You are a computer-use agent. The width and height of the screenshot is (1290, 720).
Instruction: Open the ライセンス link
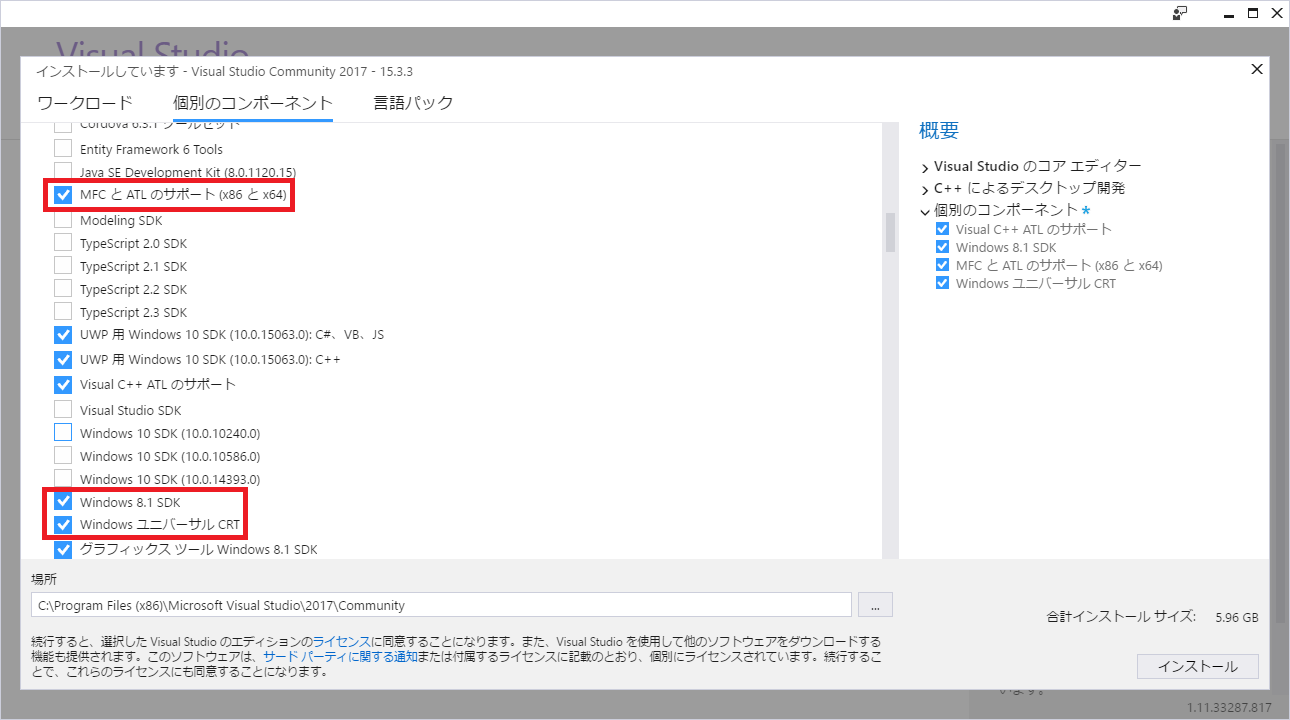[x=342, y=641]
